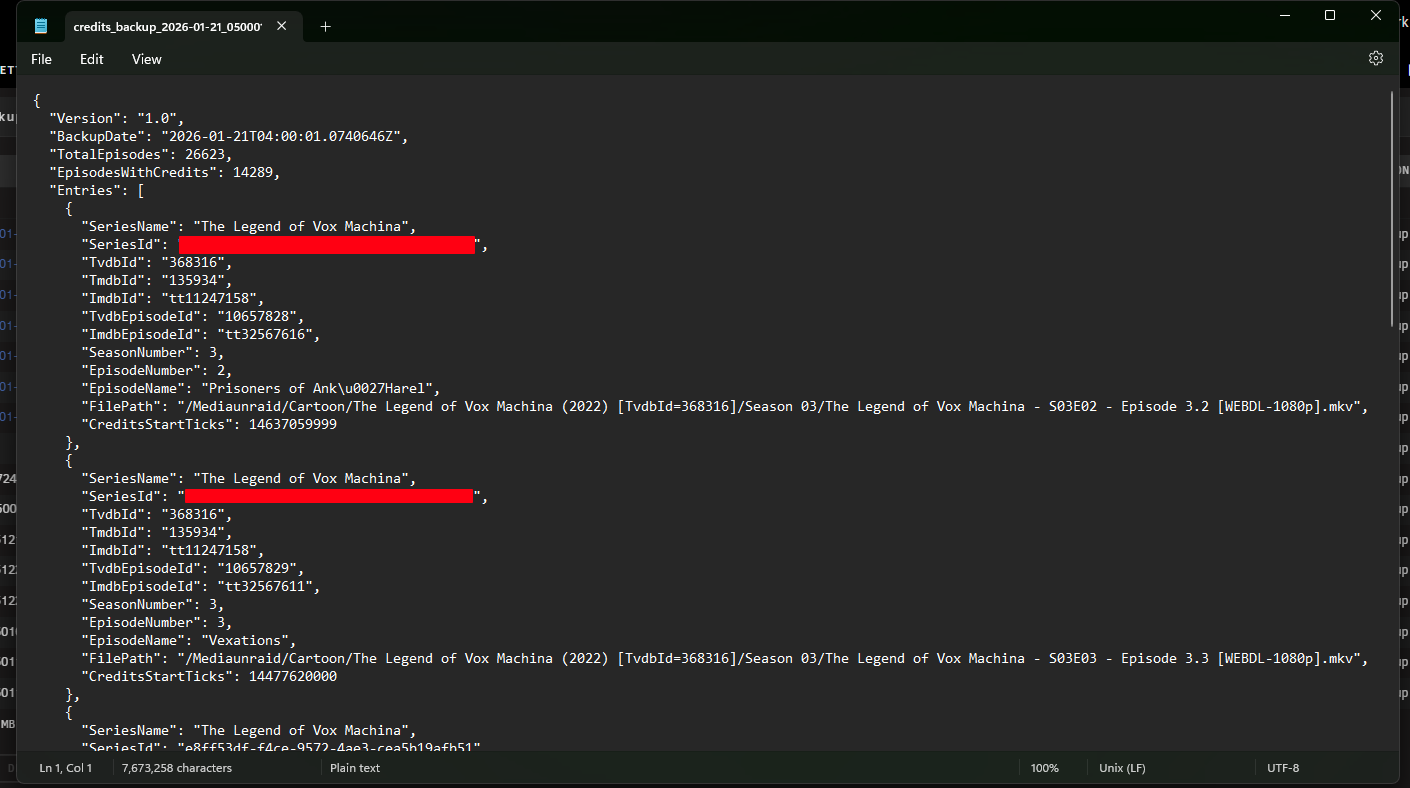Click the TvdbEpisodeId "10657828" line
The image size is (1410, 788).
(x=192, y=316)
